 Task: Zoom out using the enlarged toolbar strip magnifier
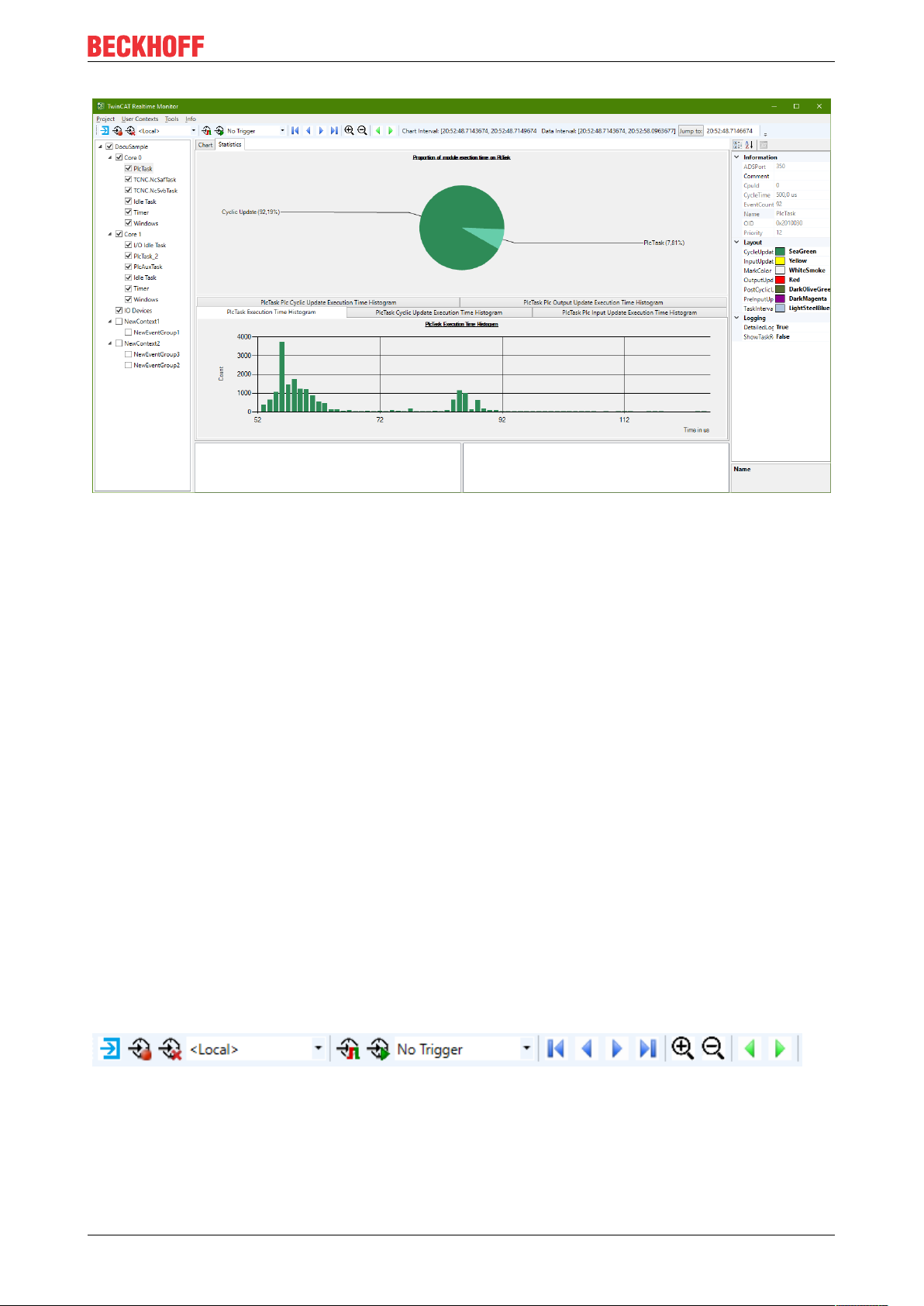[x=712, y=1049]
